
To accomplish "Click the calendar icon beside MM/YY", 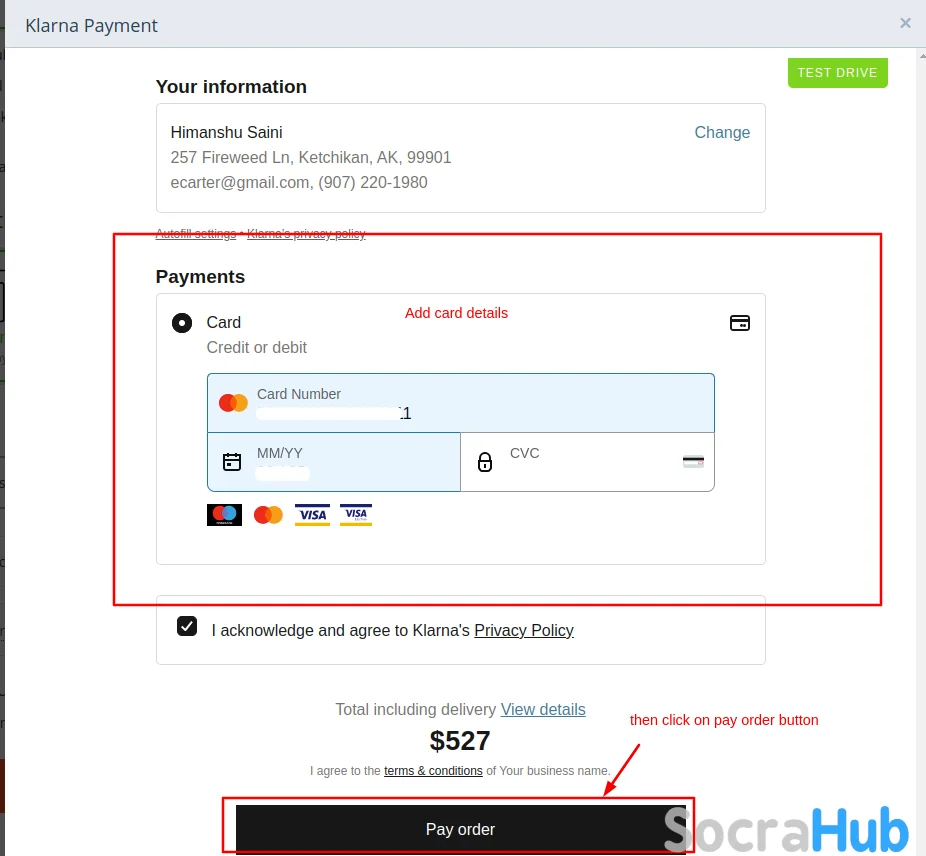I will pos(232,461).
